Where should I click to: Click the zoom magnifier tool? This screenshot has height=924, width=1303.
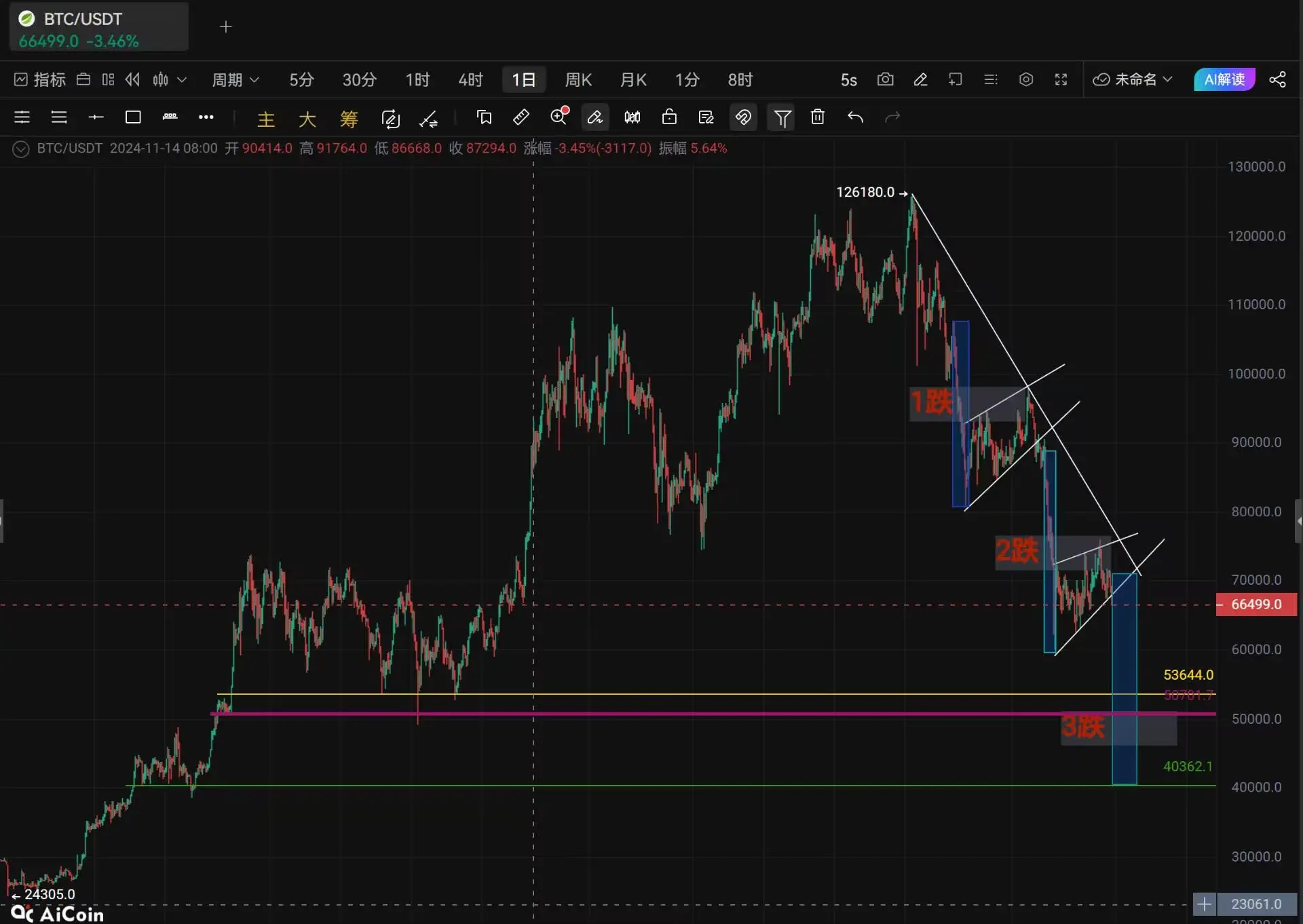(x=559, y=117)
